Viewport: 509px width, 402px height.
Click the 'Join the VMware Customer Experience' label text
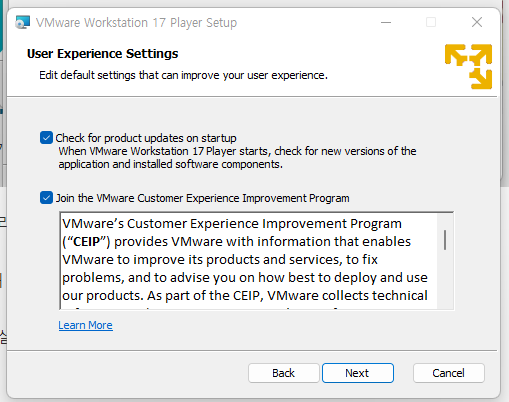(202, 198)
